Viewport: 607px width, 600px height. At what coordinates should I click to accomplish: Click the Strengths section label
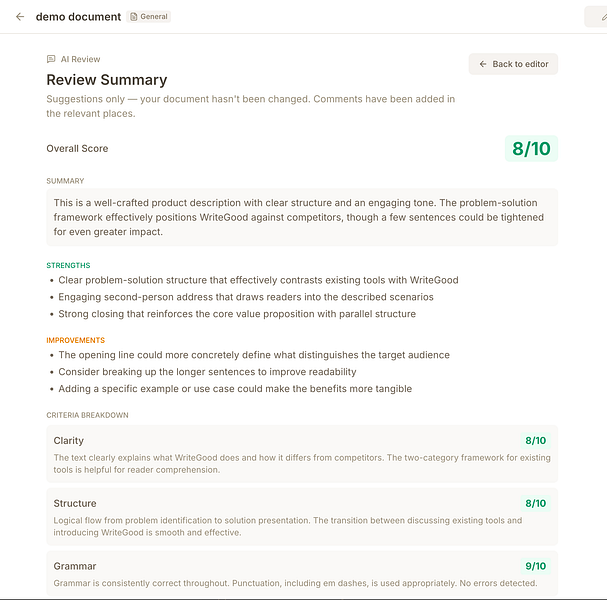(x=68, y=266)
